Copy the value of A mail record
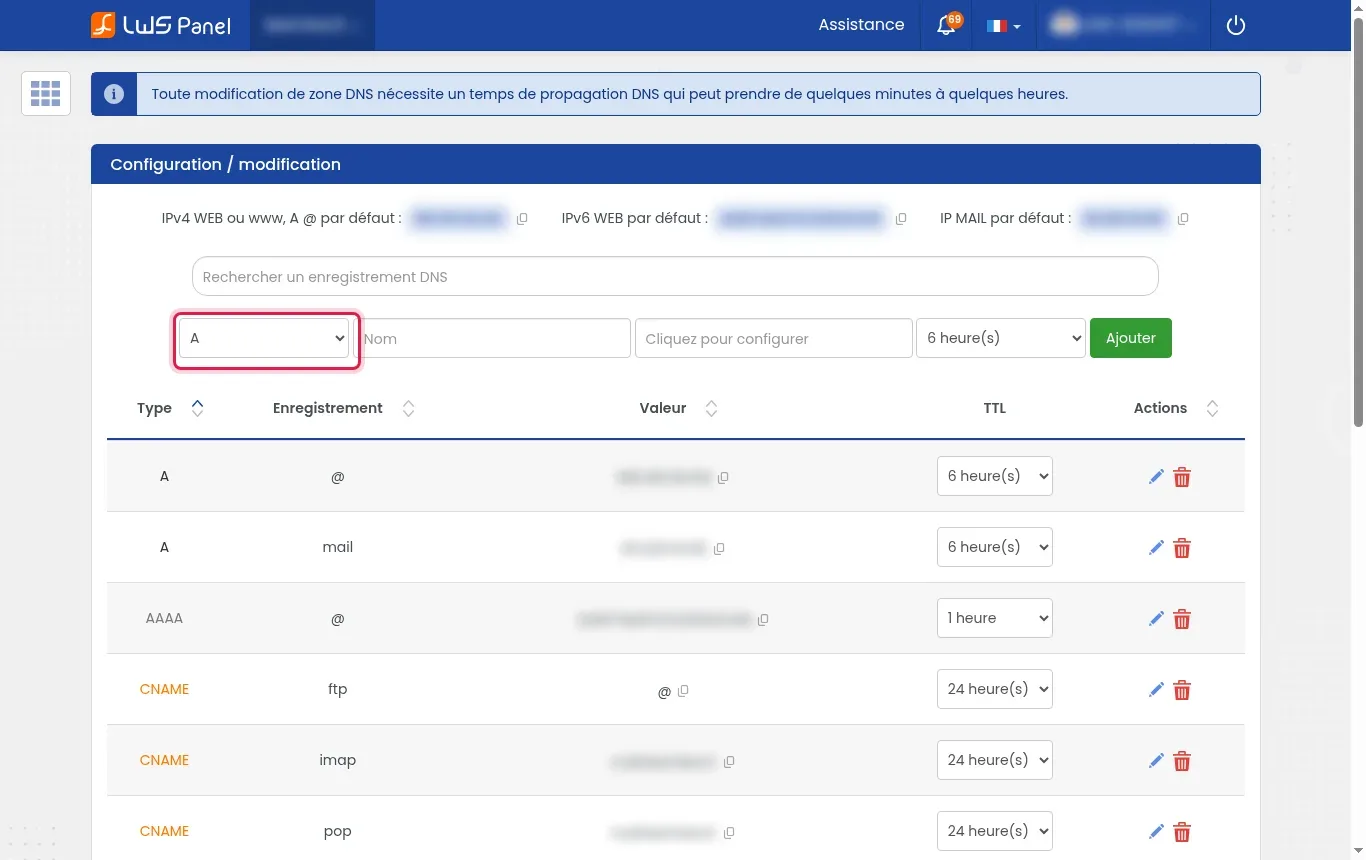This screenshot has width=1366, height=860. tap(719, 549)
